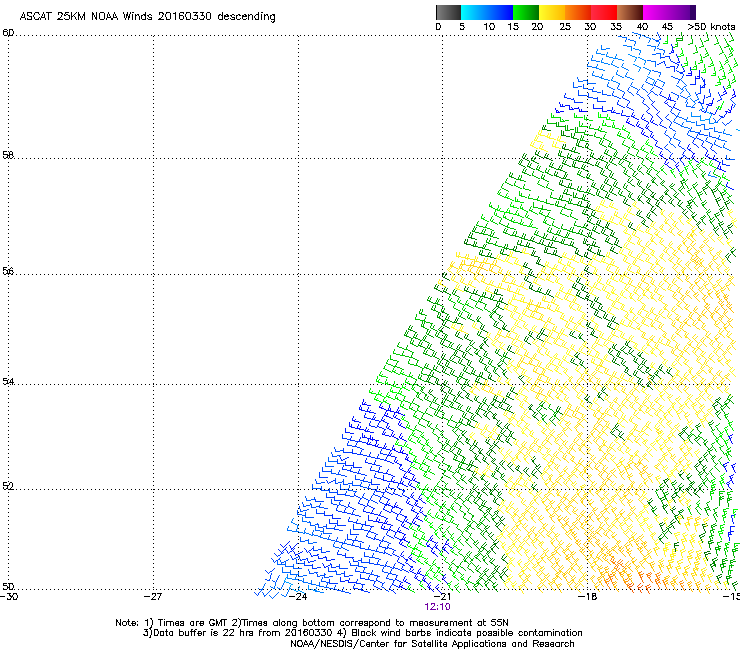
Task: Click the latitude axis label '60'
Action: point(8,33)
